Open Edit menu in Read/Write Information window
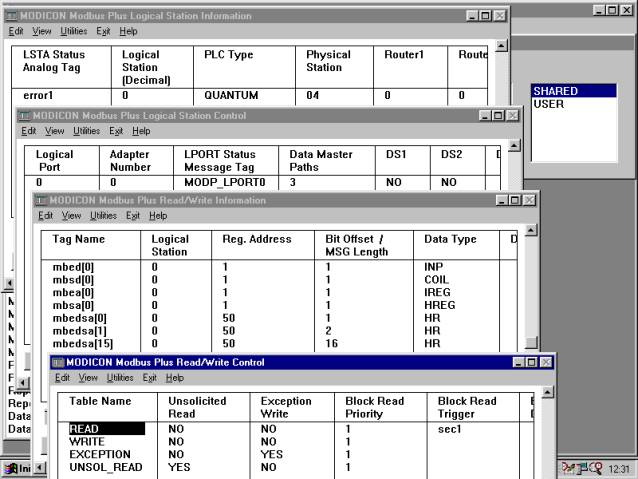Image resolution: width=638 pixels, height=479 pixels. [x=46, y=216]
